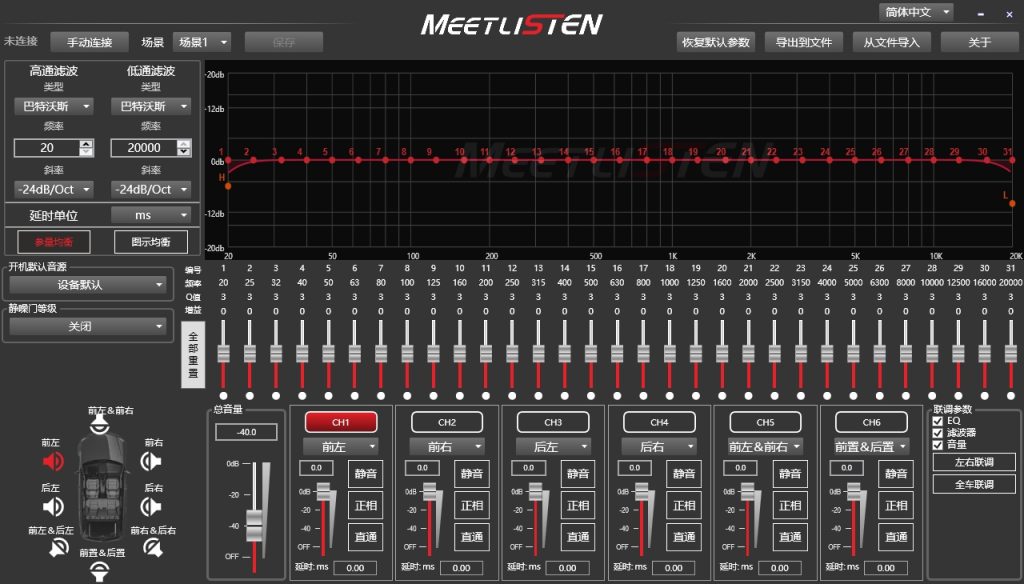1024x584 pixels.
Task: Open the 关于 about button
Action: 980,42
